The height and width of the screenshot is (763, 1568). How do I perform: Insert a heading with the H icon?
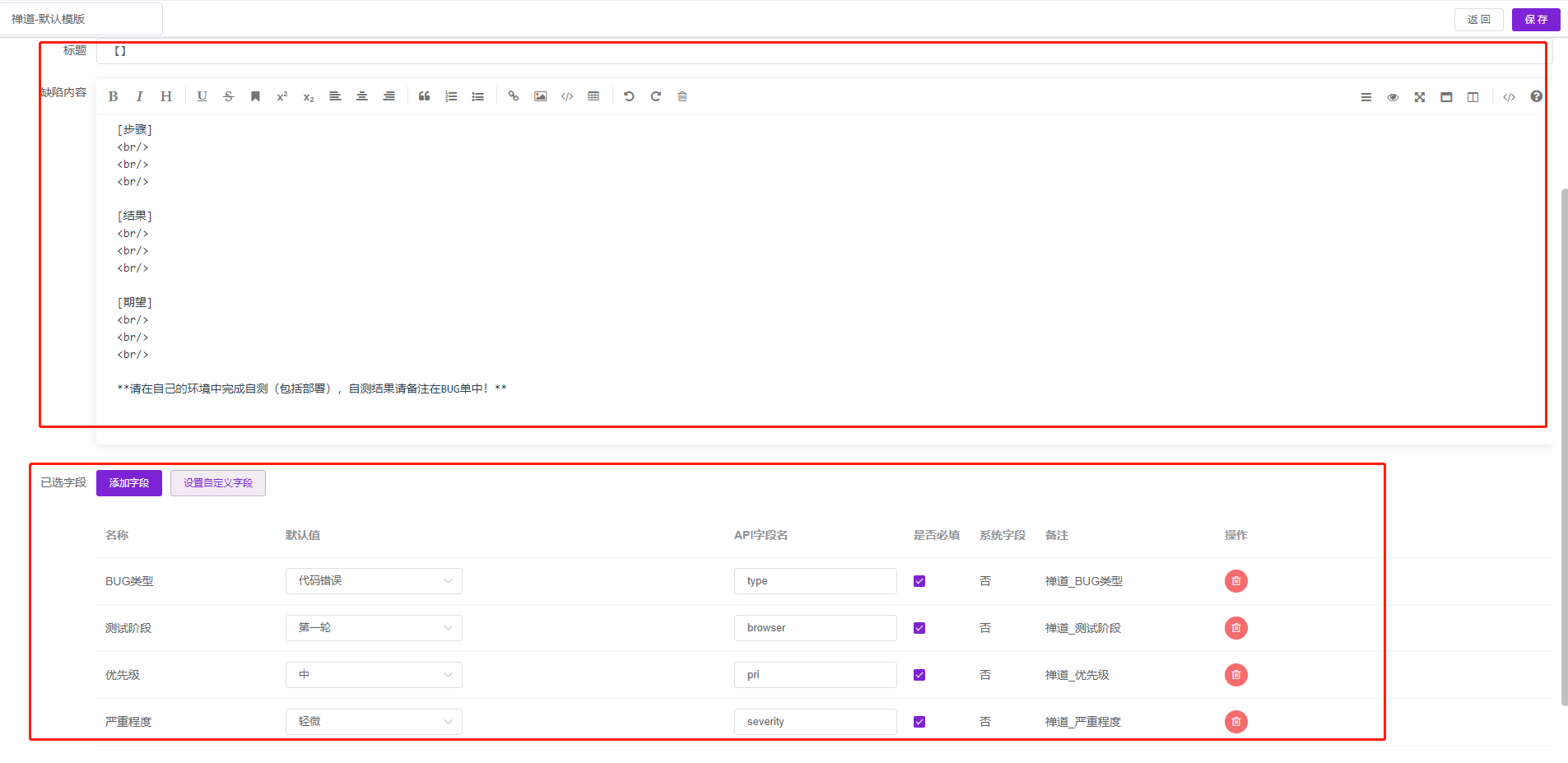166,96
